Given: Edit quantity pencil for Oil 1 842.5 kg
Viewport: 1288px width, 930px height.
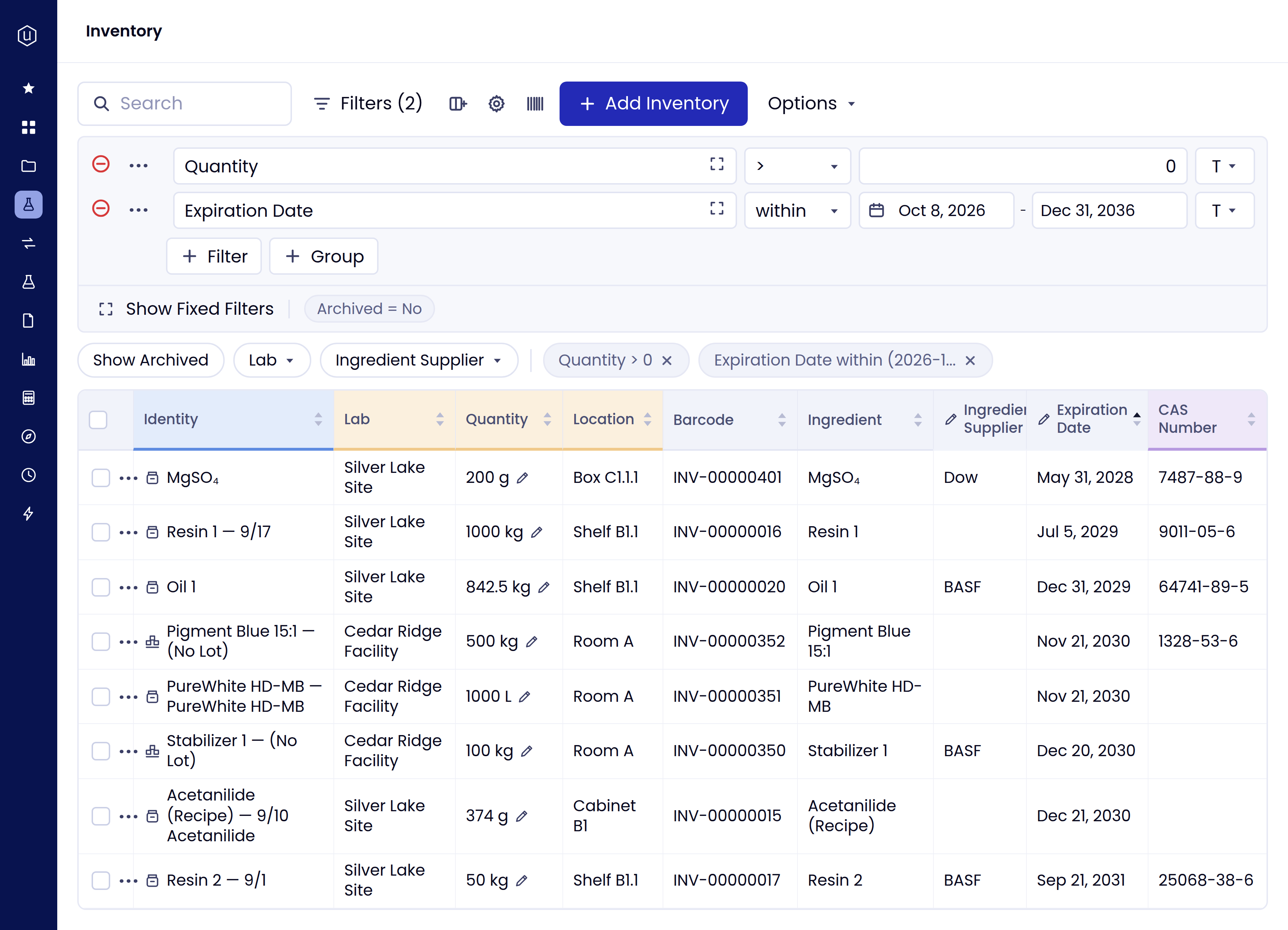Looking at the screenshot, I should tap(544, 587).
